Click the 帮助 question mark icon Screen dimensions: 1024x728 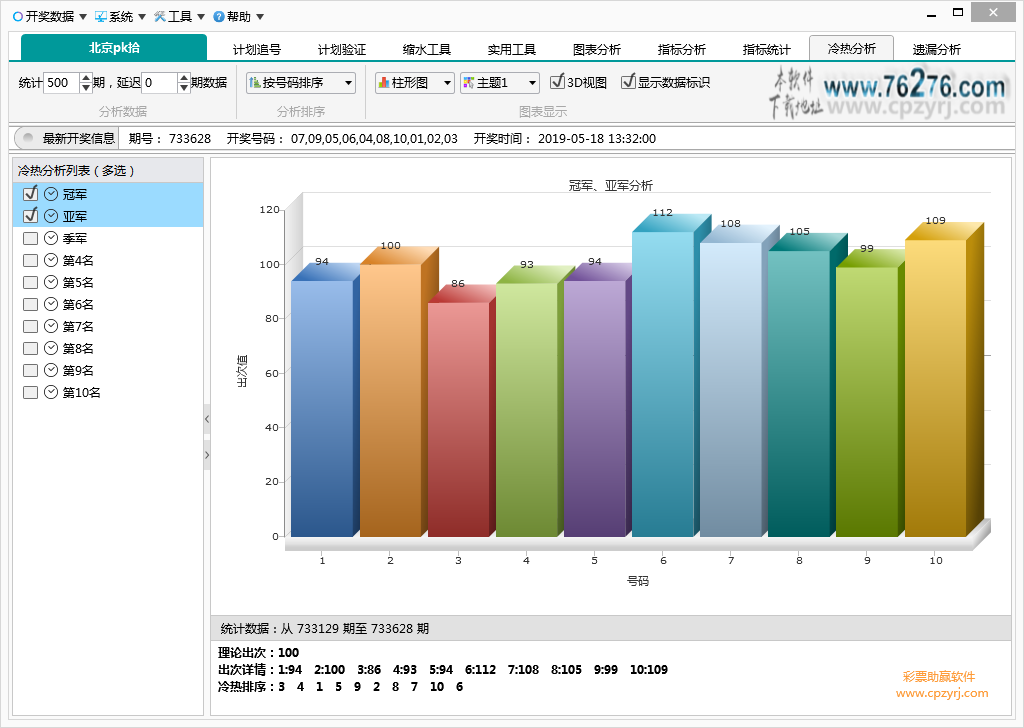(x=219, y=16)
